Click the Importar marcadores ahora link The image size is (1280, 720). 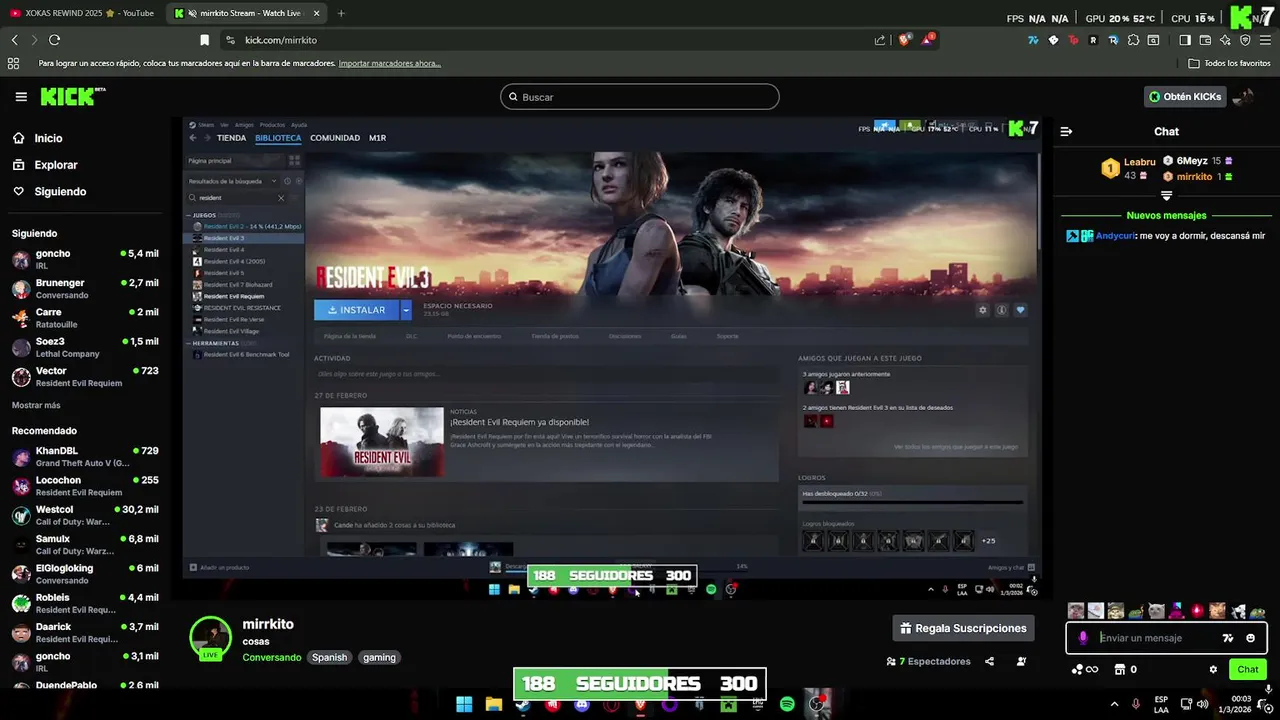[389, 63]
